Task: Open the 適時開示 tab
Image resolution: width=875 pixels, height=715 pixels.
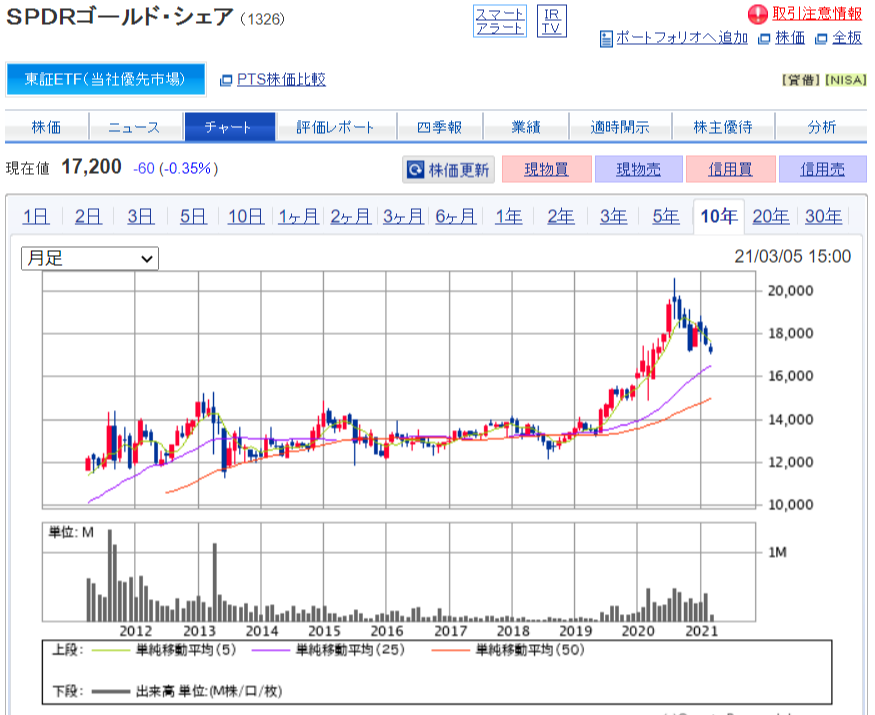Action: coord(619,127)
